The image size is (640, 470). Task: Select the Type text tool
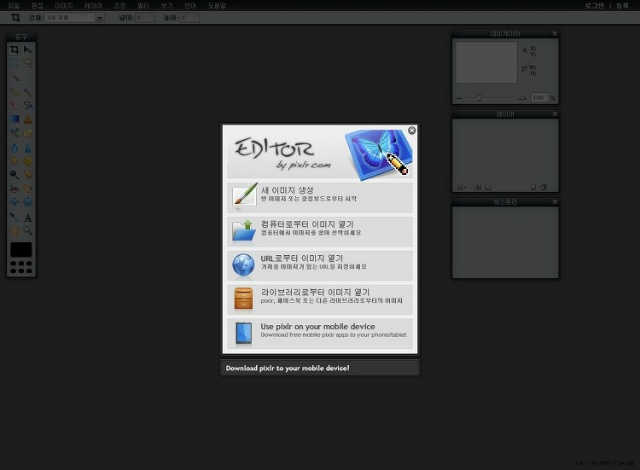click(28, 217)
